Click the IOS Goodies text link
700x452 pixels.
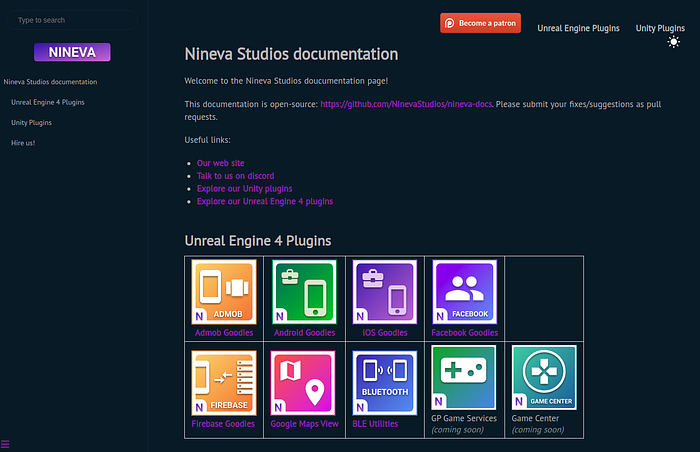click(x=385, y=333)
